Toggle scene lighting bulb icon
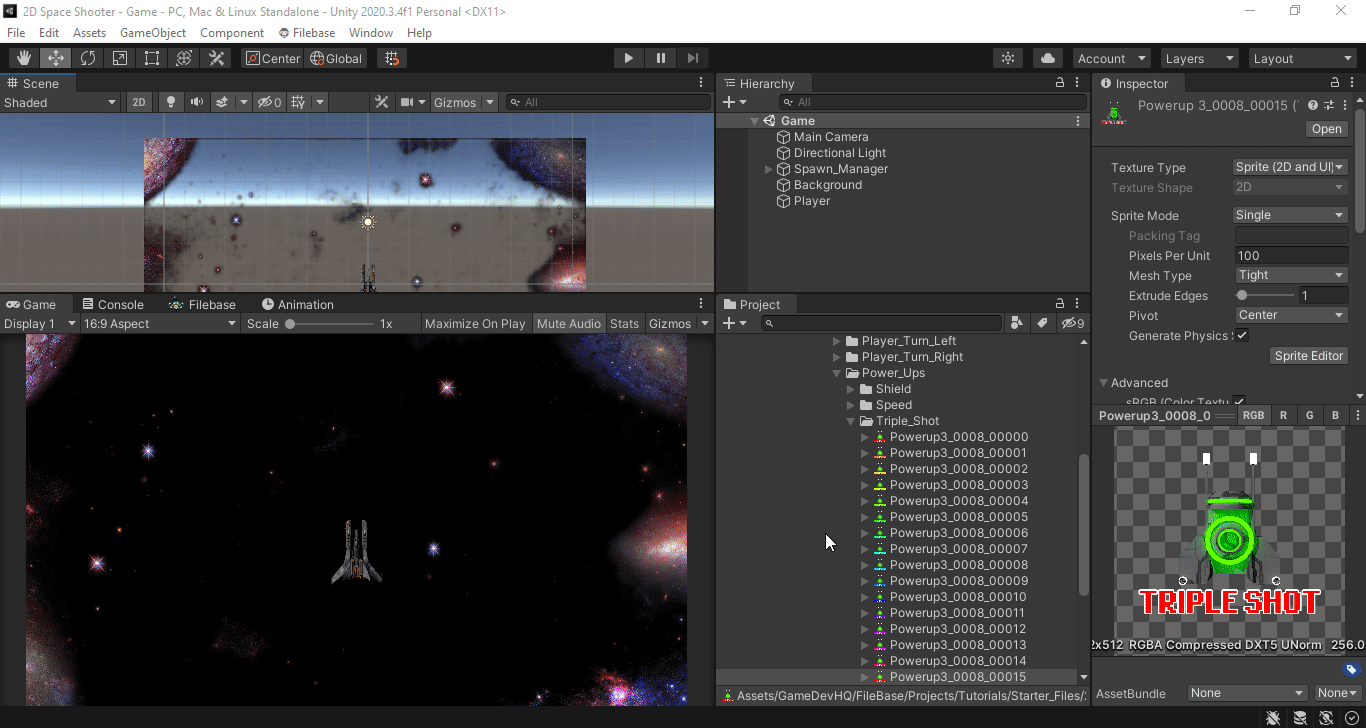The width and height of the screenshot is (1366, 728). [171, 102]
